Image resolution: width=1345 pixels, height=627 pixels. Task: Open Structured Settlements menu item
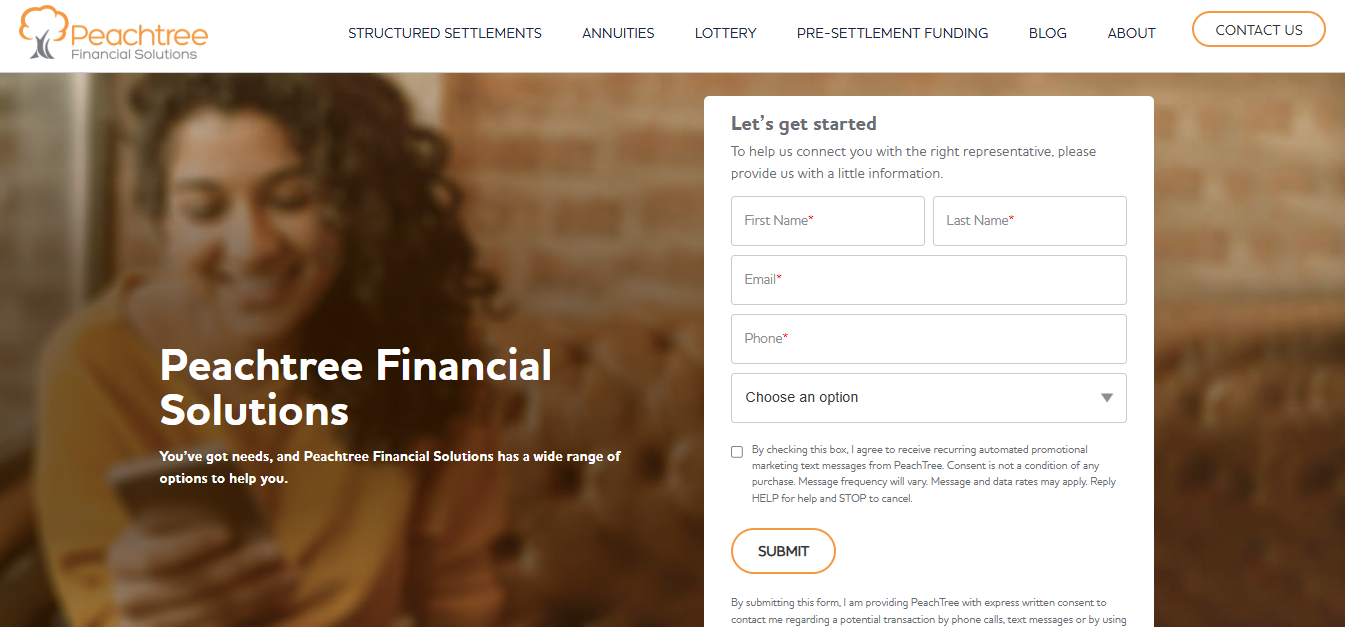click(x=444, y=33)
